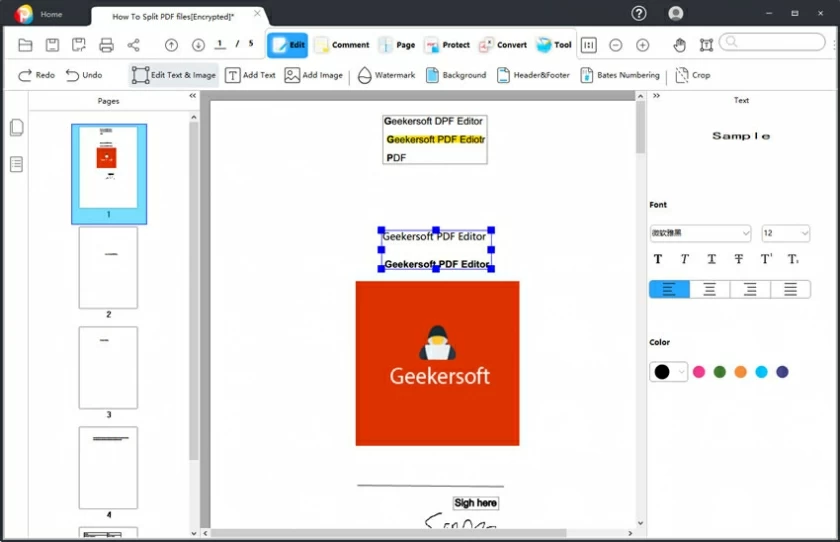The image size is (840, 542).
Task: Click the Redo button
Action: (36, 75)
